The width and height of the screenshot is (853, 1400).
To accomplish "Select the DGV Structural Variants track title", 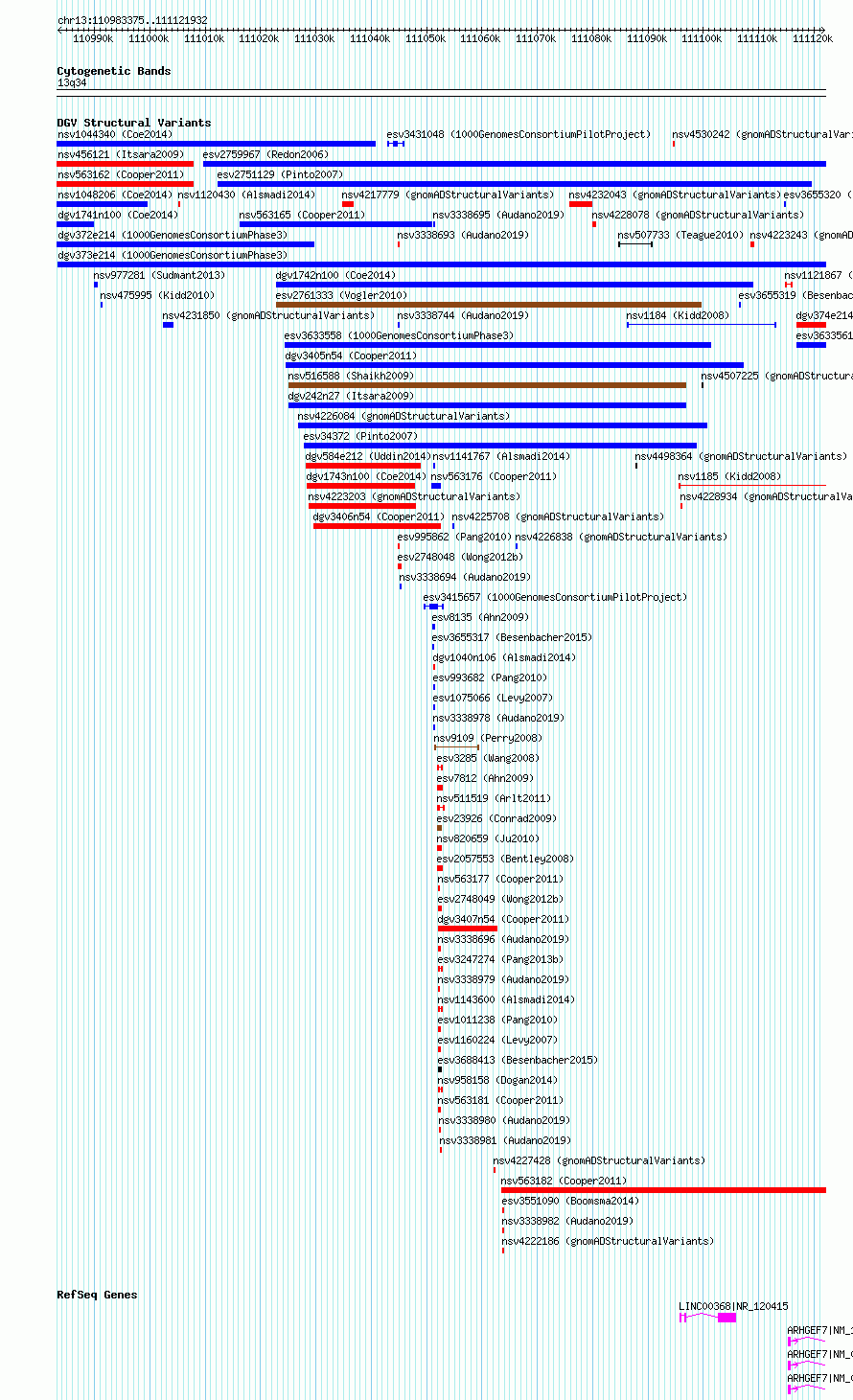I will pos(134,123).
